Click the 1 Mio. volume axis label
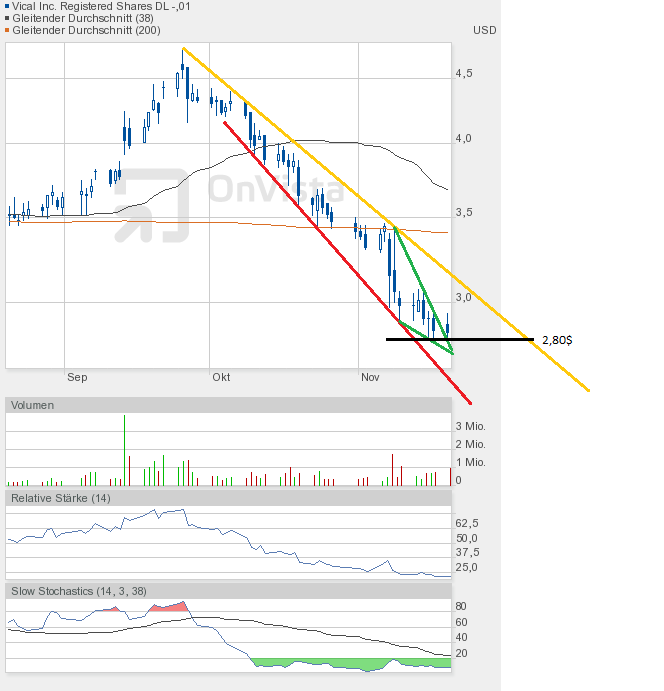The height and width of the screenshot is (691, 664). tap(471, 462)
